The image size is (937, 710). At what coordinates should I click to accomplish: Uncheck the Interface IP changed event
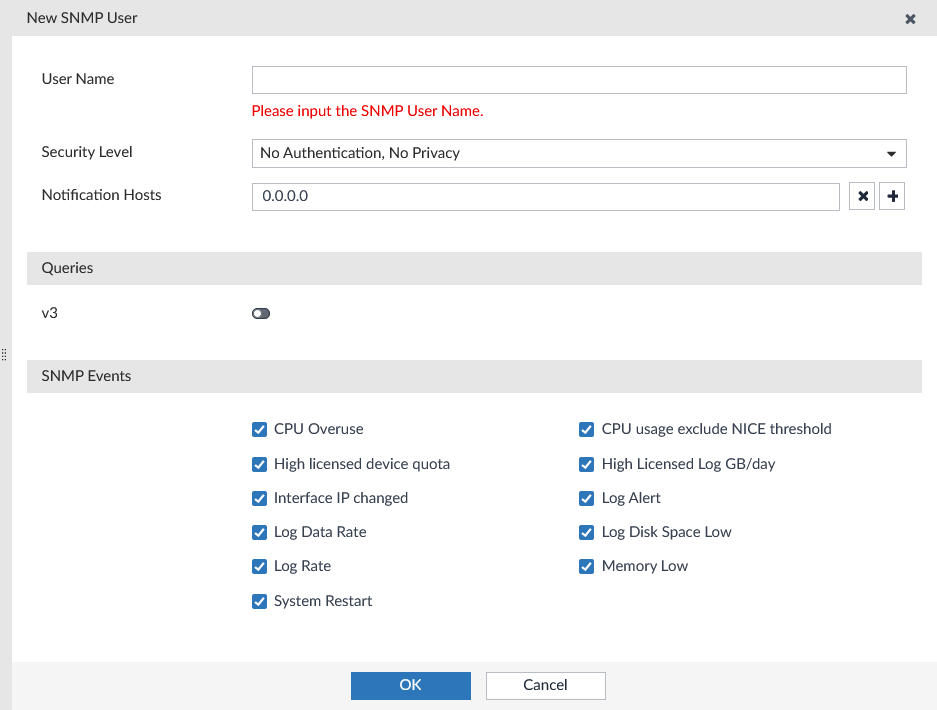pos(259,498)
